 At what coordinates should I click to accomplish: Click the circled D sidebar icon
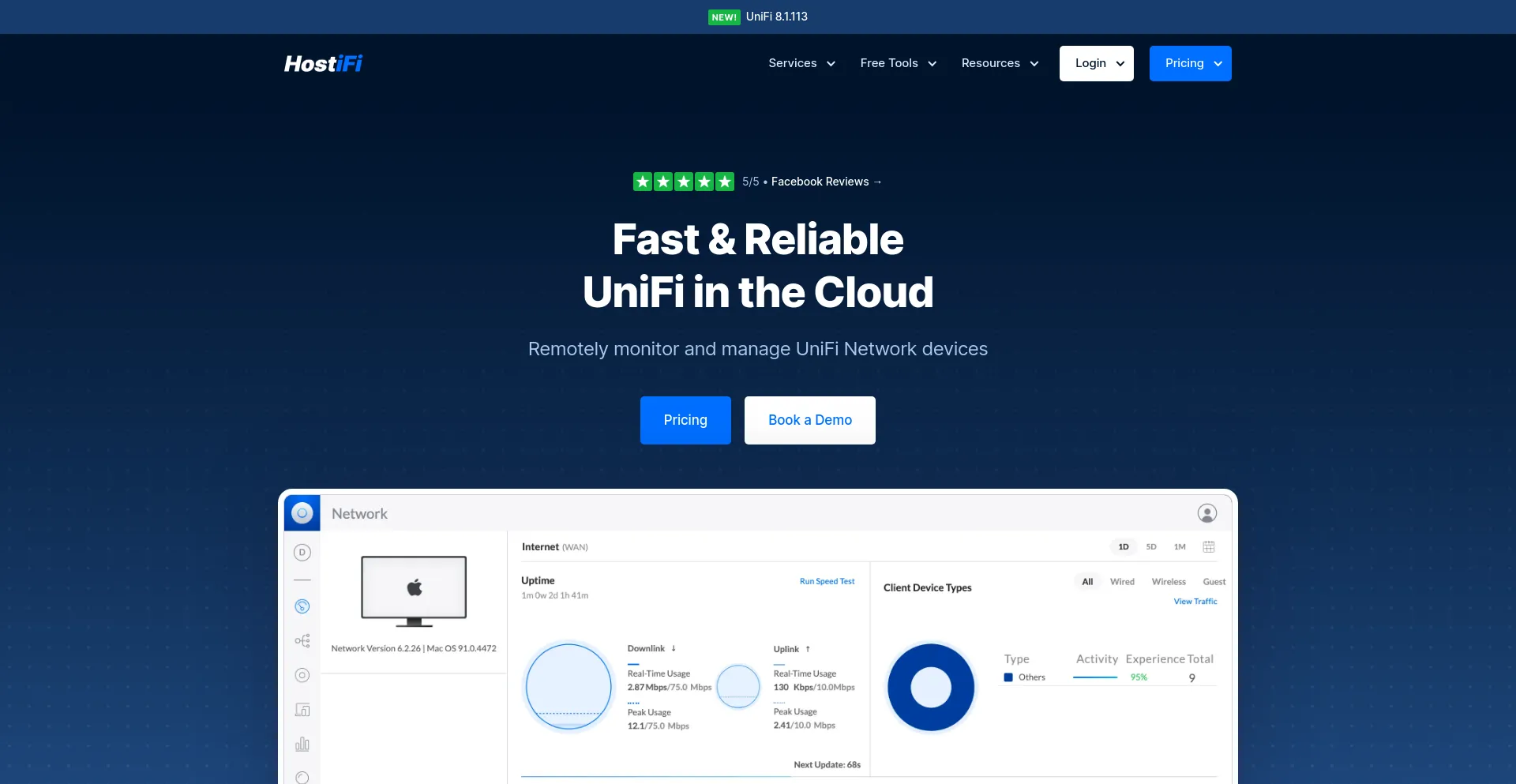[x=302, y=553]
